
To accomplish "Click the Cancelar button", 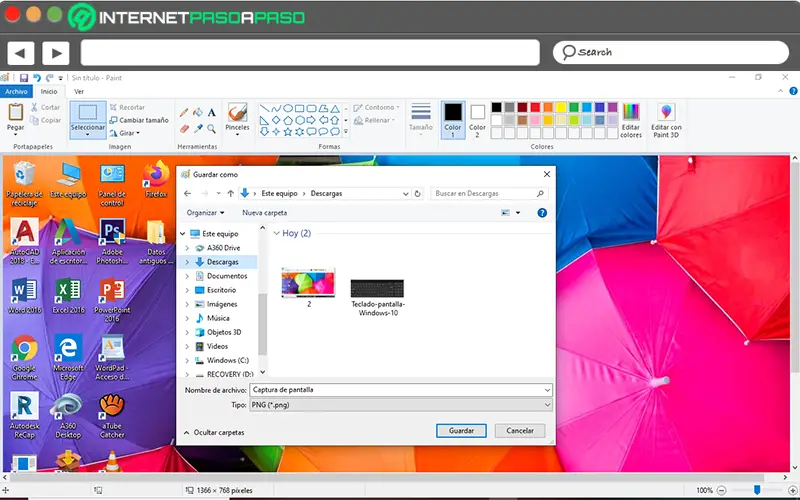I will pyautogui.click(x=520, y=431).
